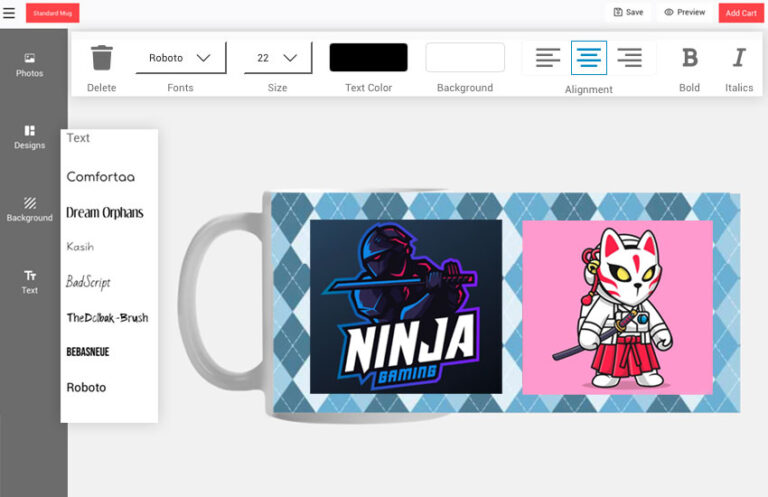The height and width of the screenshot is (497, 768).
Task: Pick Dream Orphans font from list
Action: pyautogui.click(x=104, y=212)
